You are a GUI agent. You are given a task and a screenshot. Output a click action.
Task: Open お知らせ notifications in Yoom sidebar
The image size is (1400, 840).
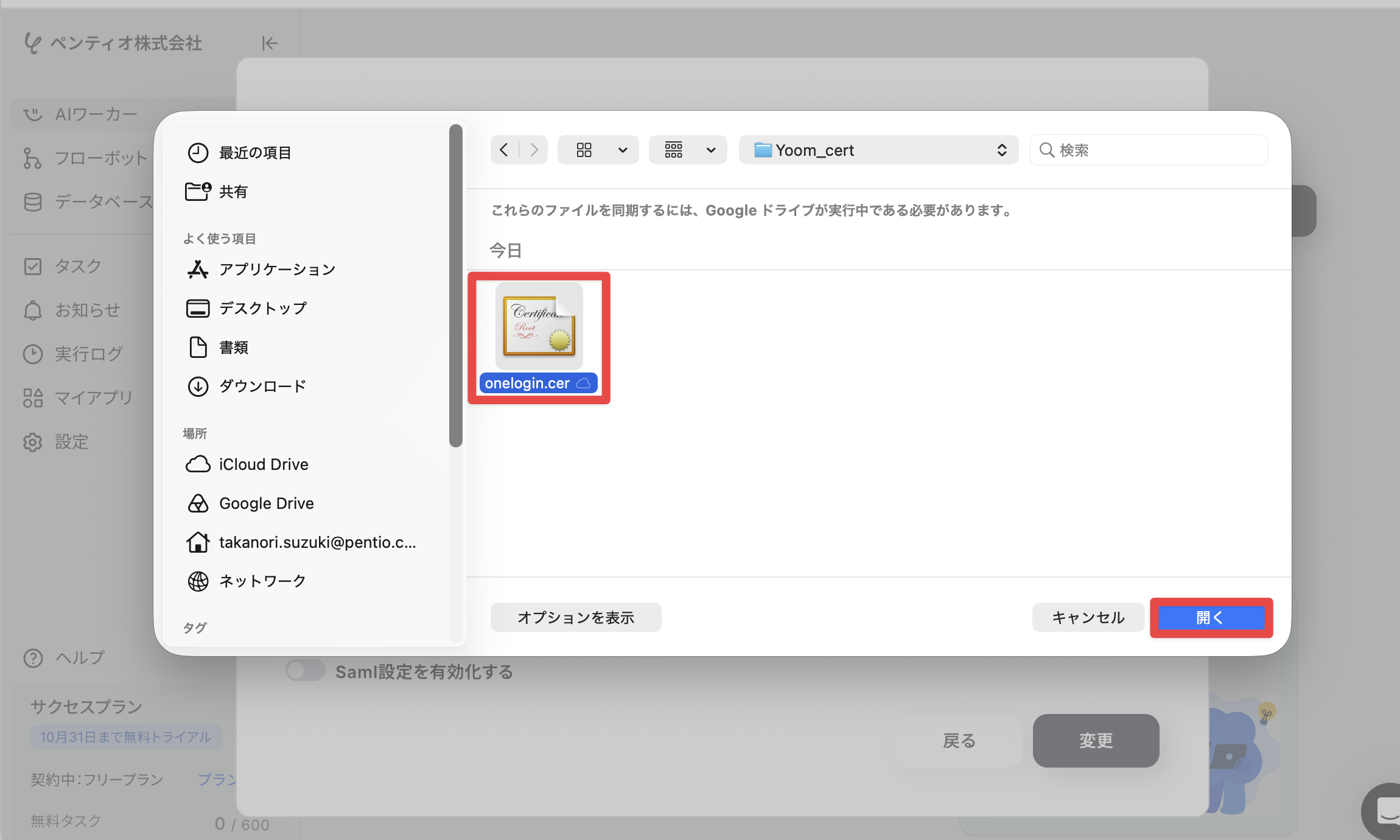[x=72, y=310]
